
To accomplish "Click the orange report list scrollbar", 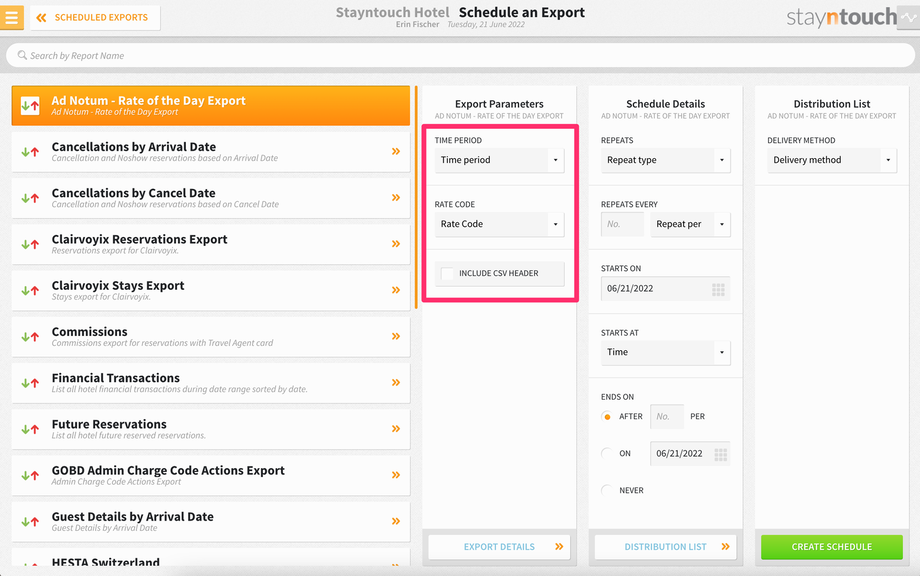I will point(416,198).
